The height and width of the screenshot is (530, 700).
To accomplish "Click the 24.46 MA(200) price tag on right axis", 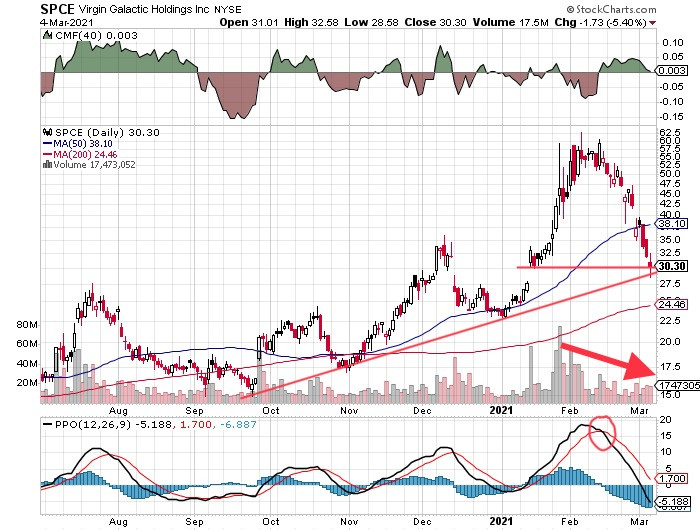I will click(671, 305).
